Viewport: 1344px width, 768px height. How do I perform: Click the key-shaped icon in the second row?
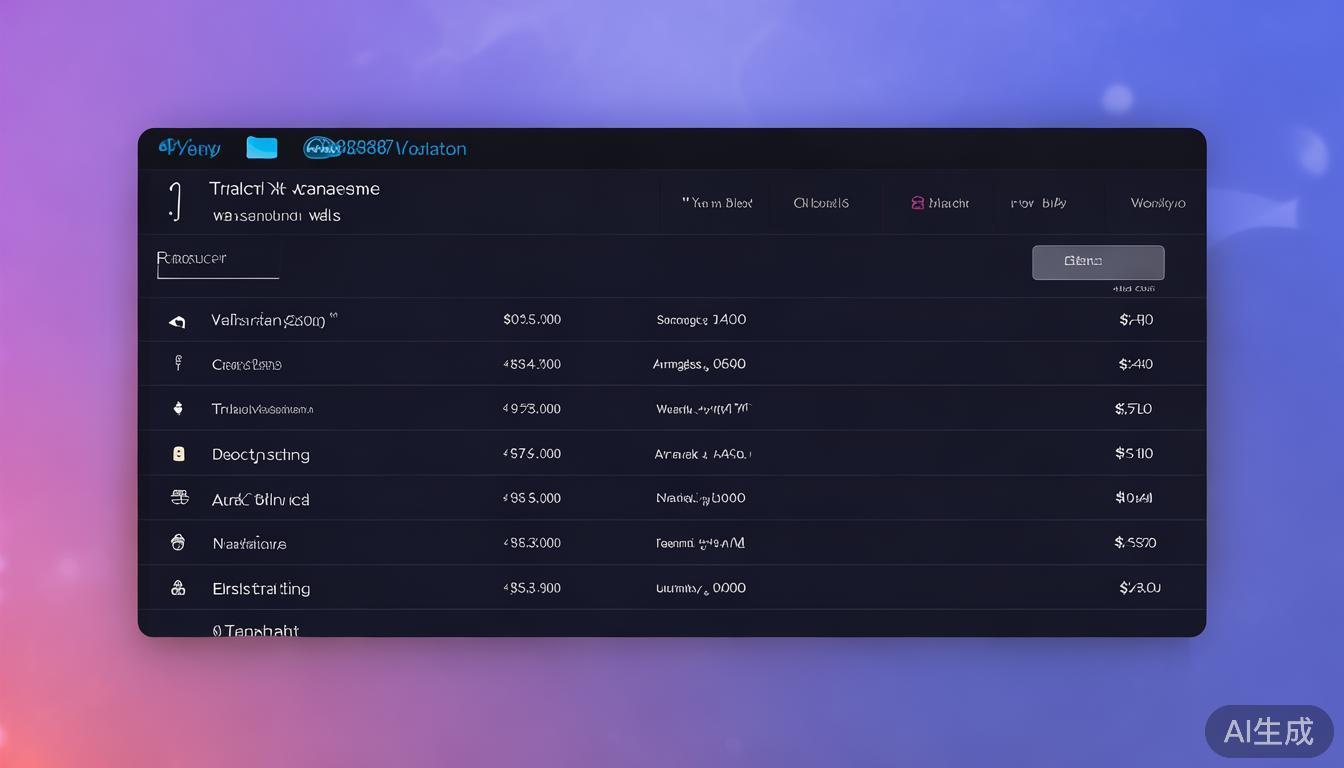tap(178, 364)
